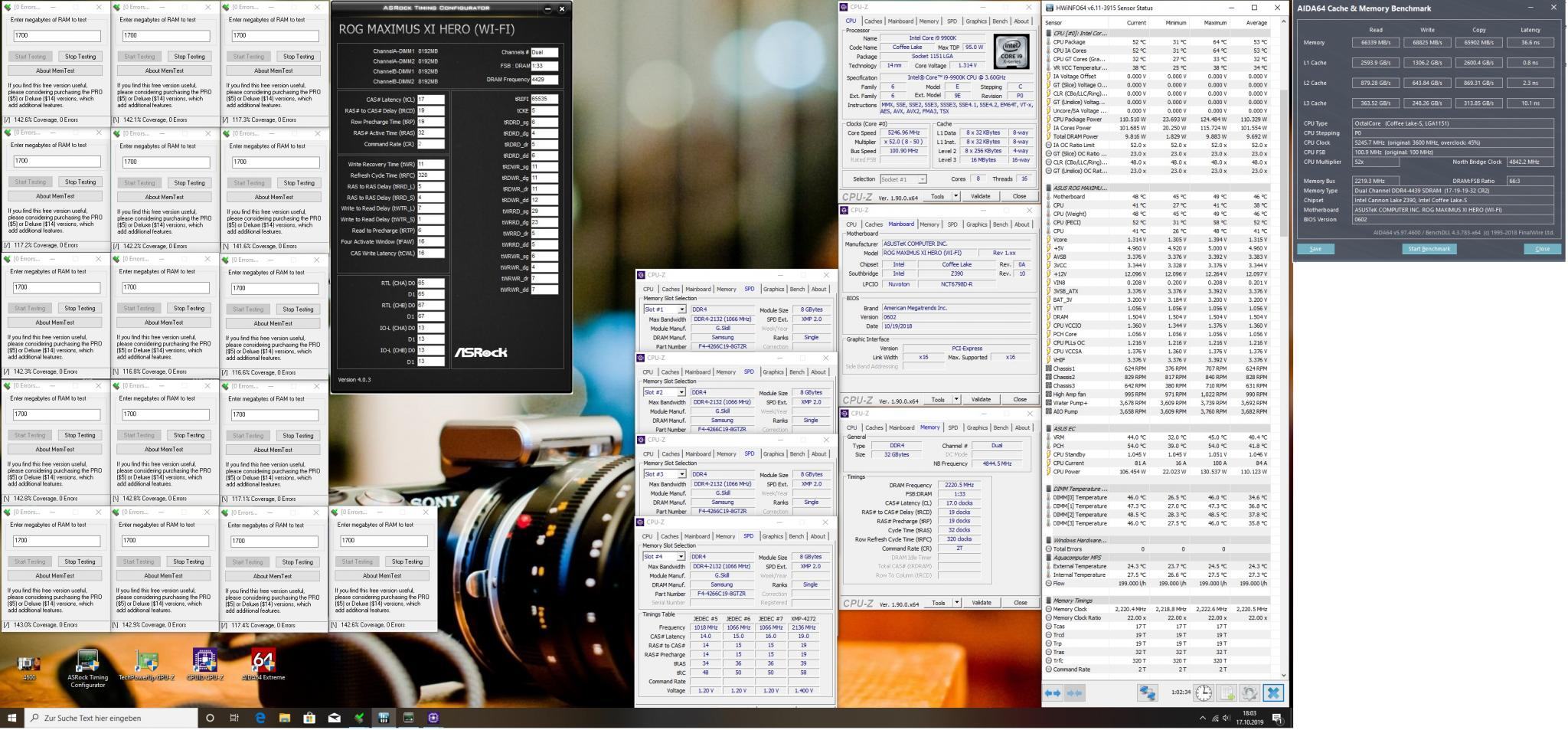Viewport: 1568px width, 730px height.
Task: Select "CPU Package Power" row in HWiNFO
Action: [1157, 119]
